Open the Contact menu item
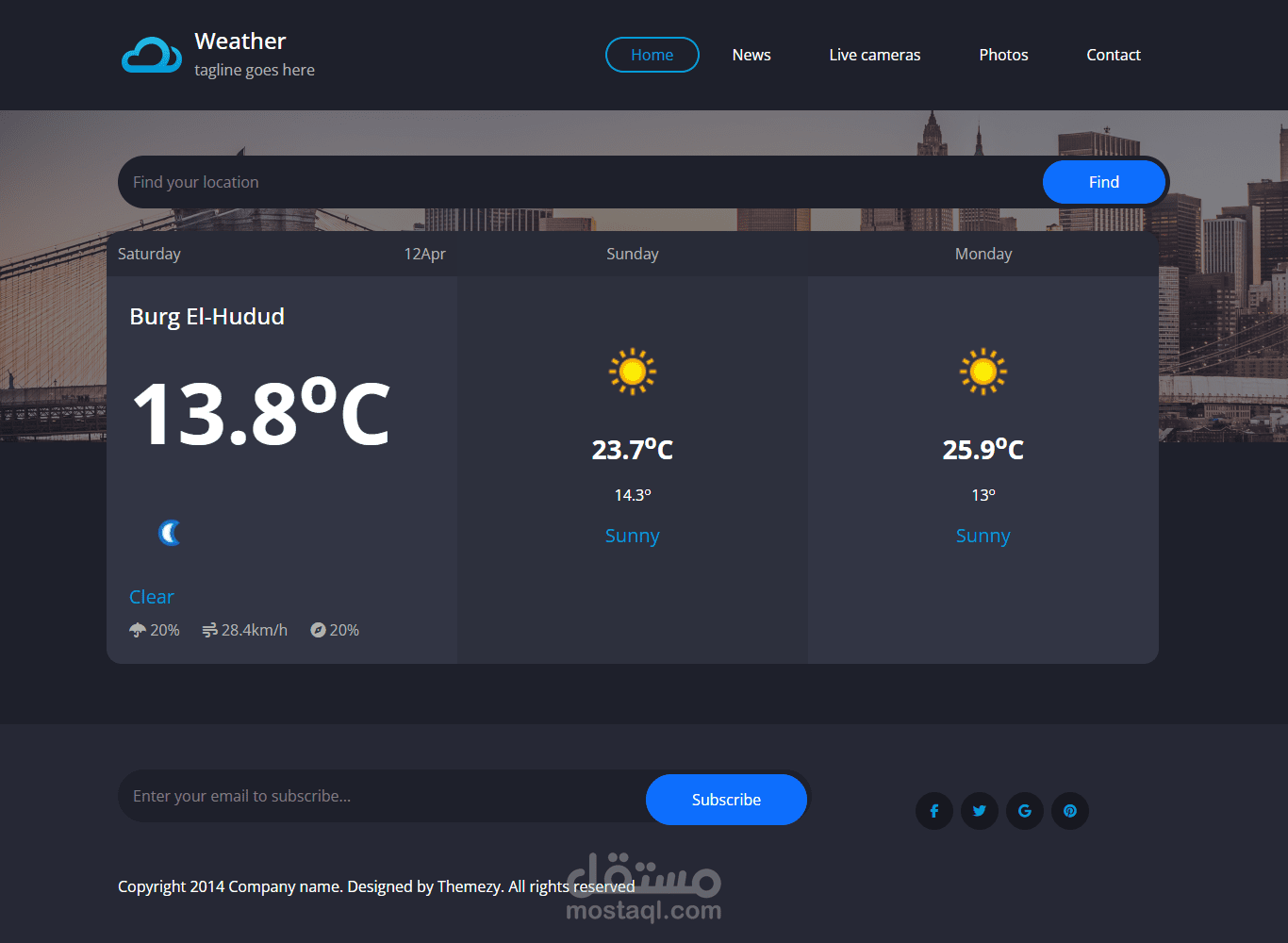 click(1114, 55)
